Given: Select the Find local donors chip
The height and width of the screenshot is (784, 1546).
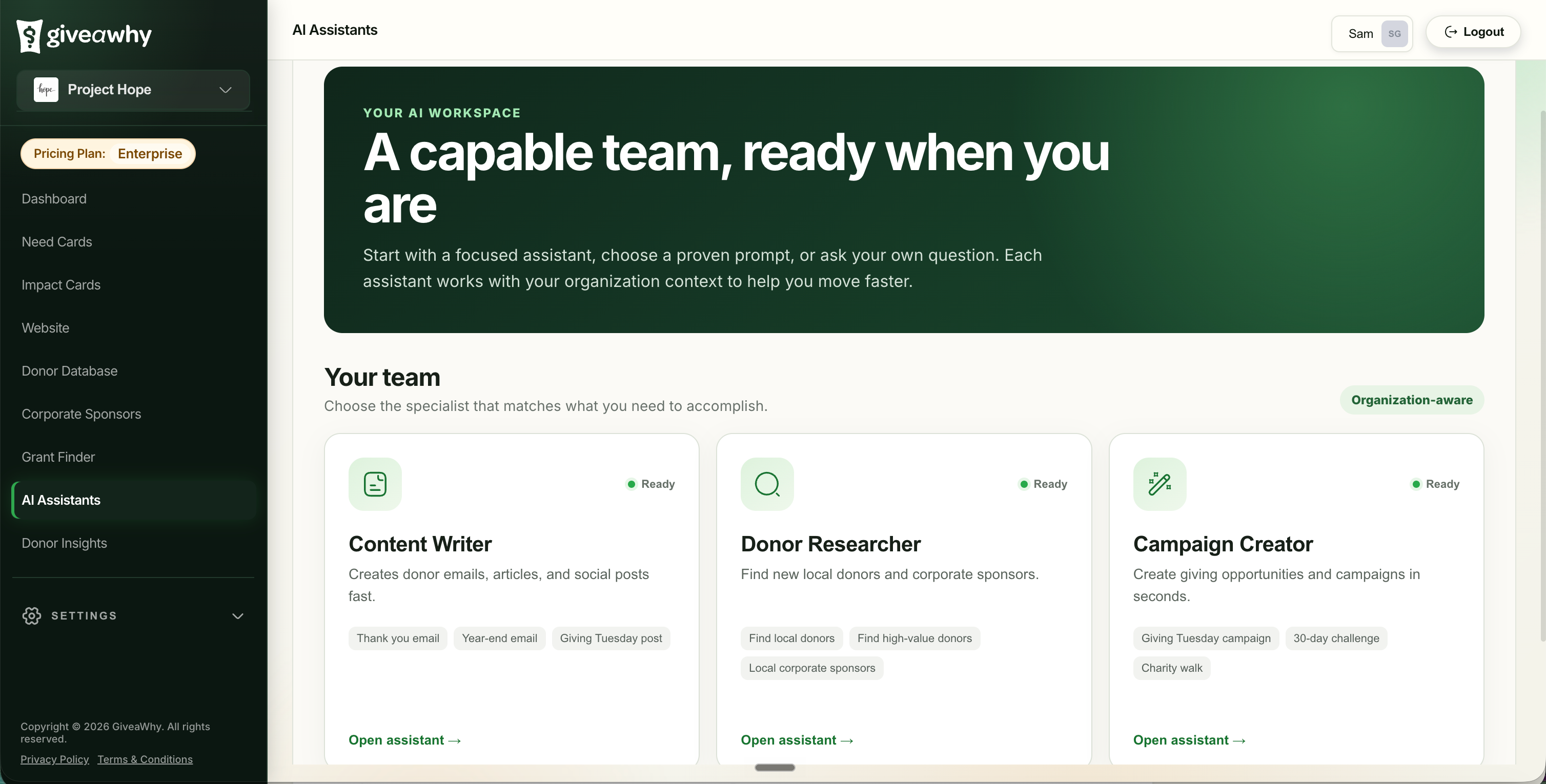Looking at the screenshot, I should click(x=791, y=638).
